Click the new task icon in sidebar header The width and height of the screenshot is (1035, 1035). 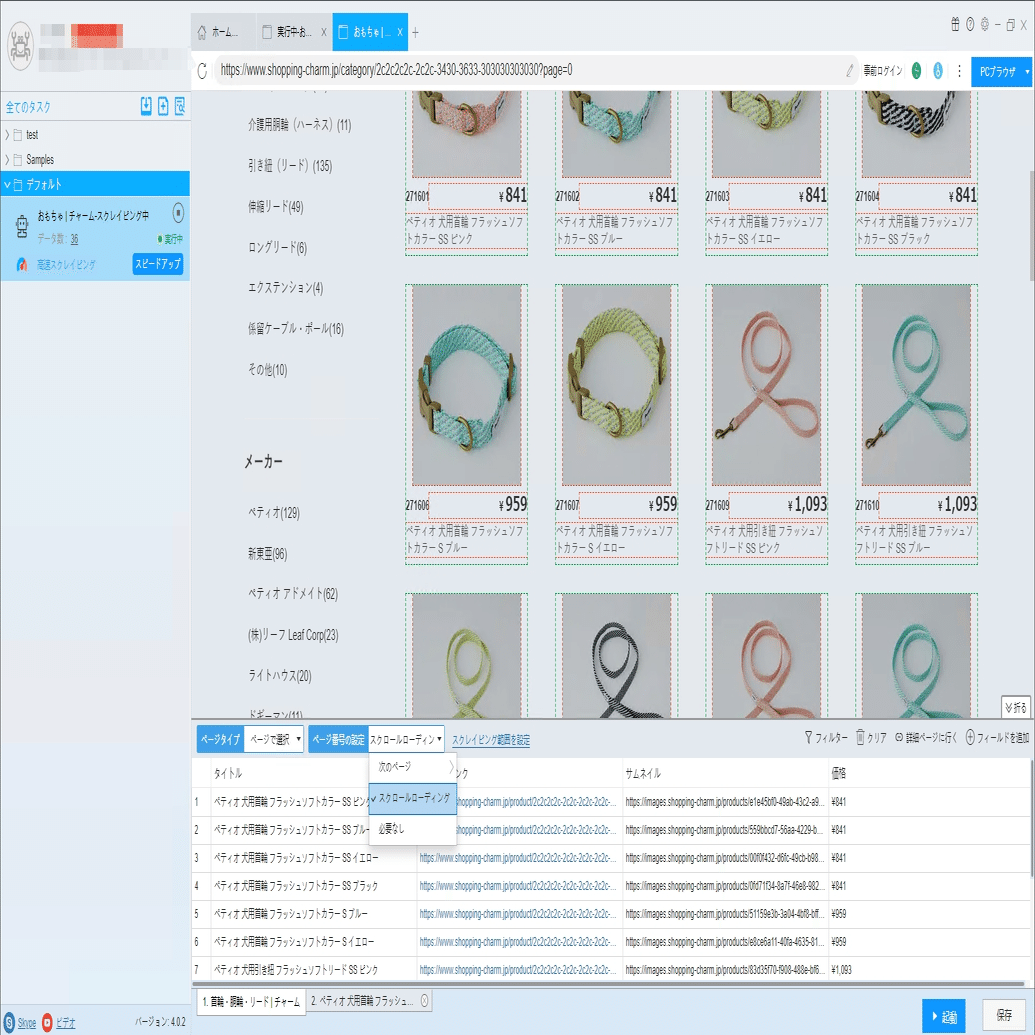tap(163, 106)
